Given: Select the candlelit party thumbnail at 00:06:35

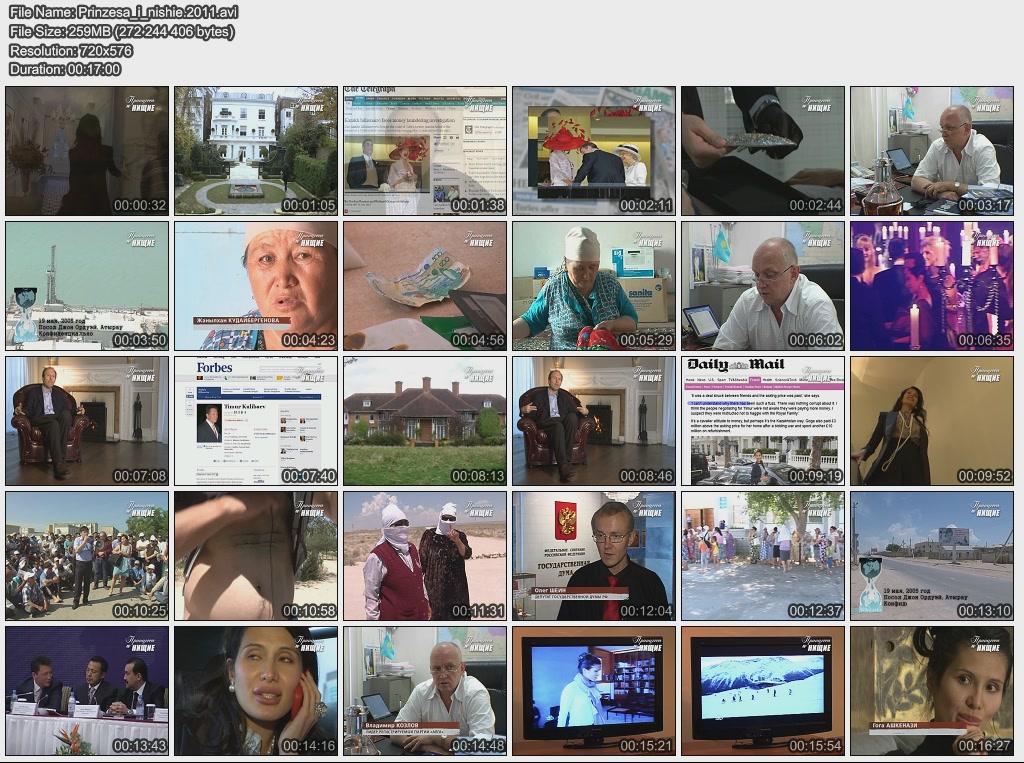Looking at the screenshot, I should [x=932, y=285].
